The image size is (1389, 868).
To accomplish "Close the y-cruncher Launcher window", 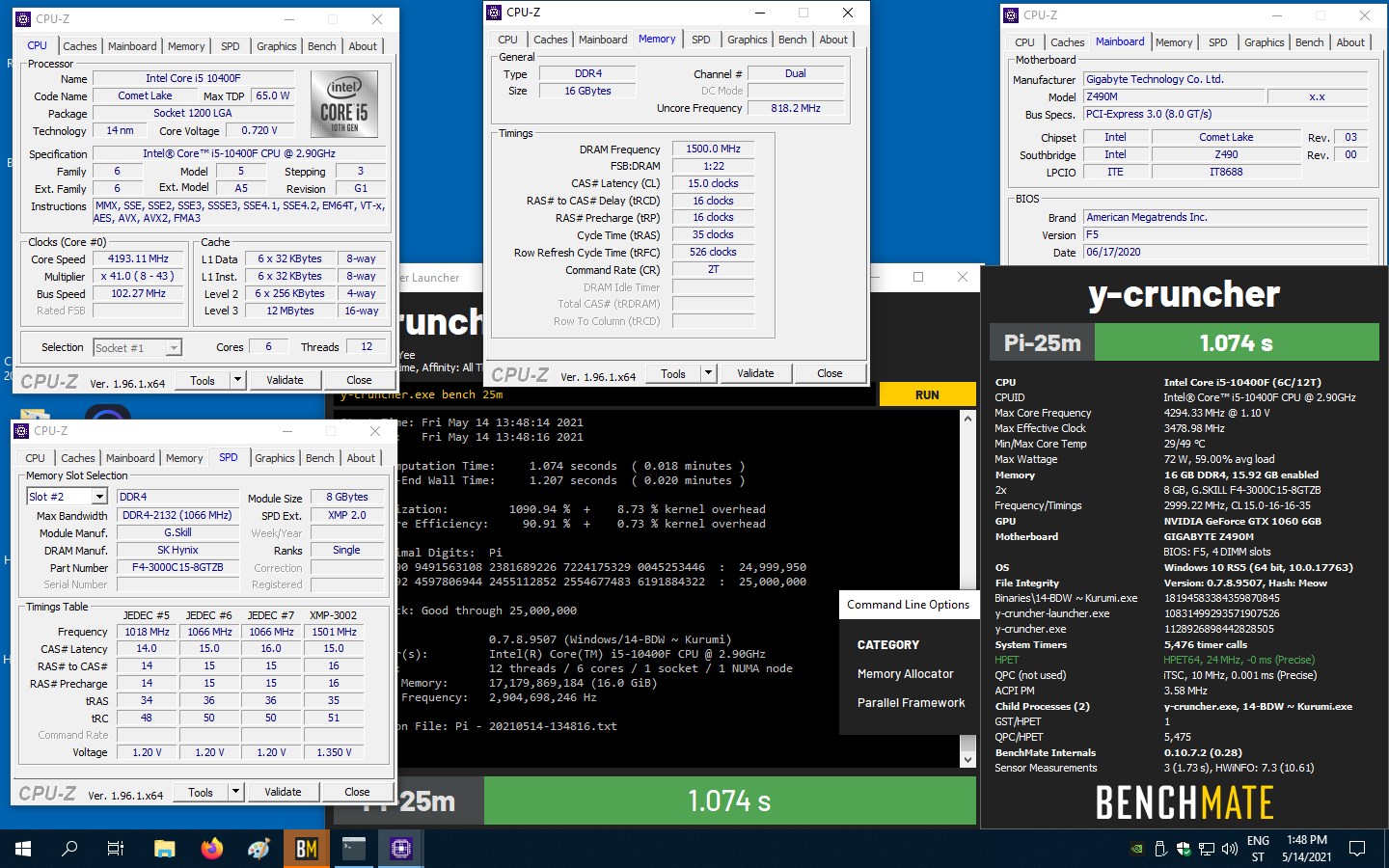I will pyautogui.click(x=962, y=277).
